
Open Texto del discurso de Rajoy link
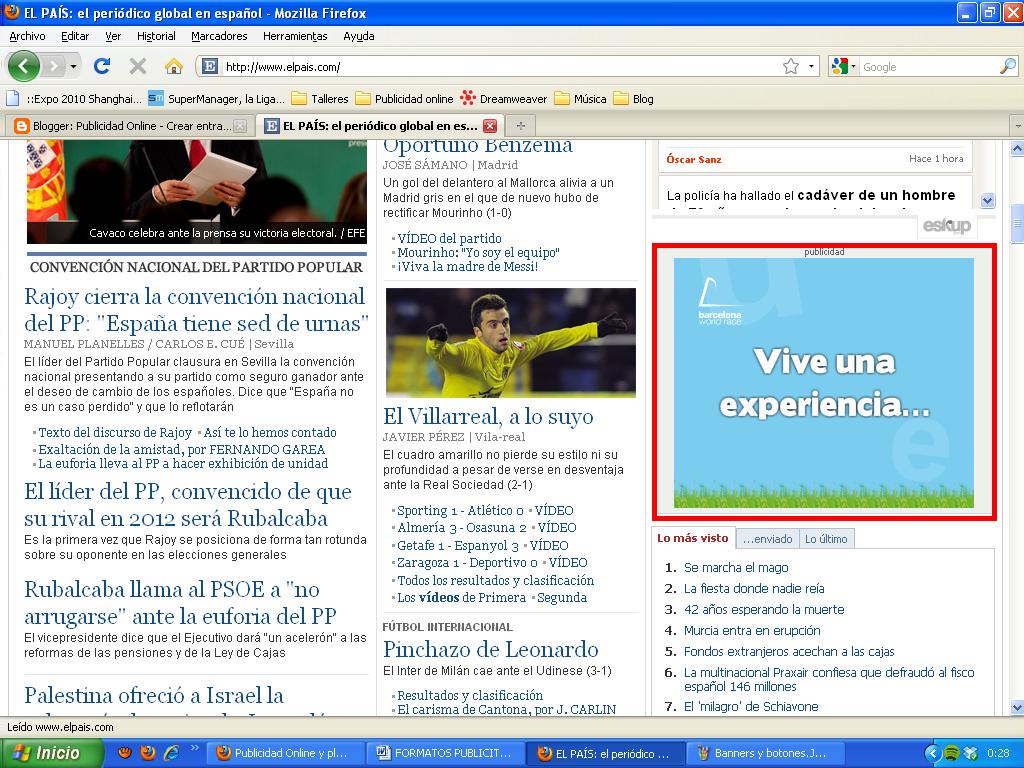[x=115, y=432]
